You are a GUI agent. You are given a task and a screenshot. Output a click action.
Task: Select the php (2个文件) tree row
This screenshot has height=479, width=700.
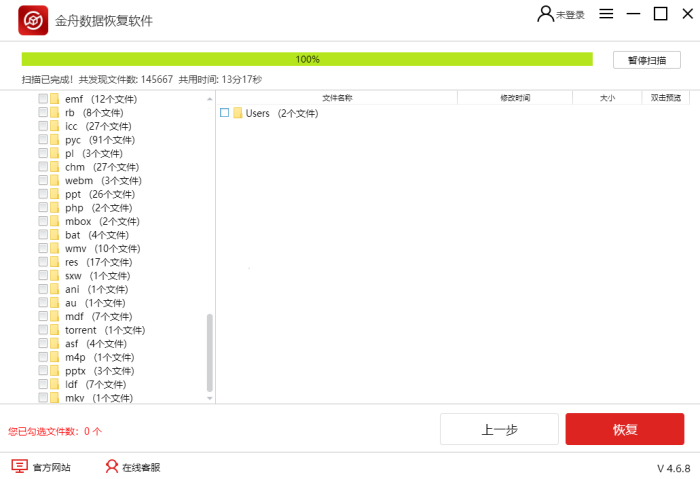[x=99, y=208]
